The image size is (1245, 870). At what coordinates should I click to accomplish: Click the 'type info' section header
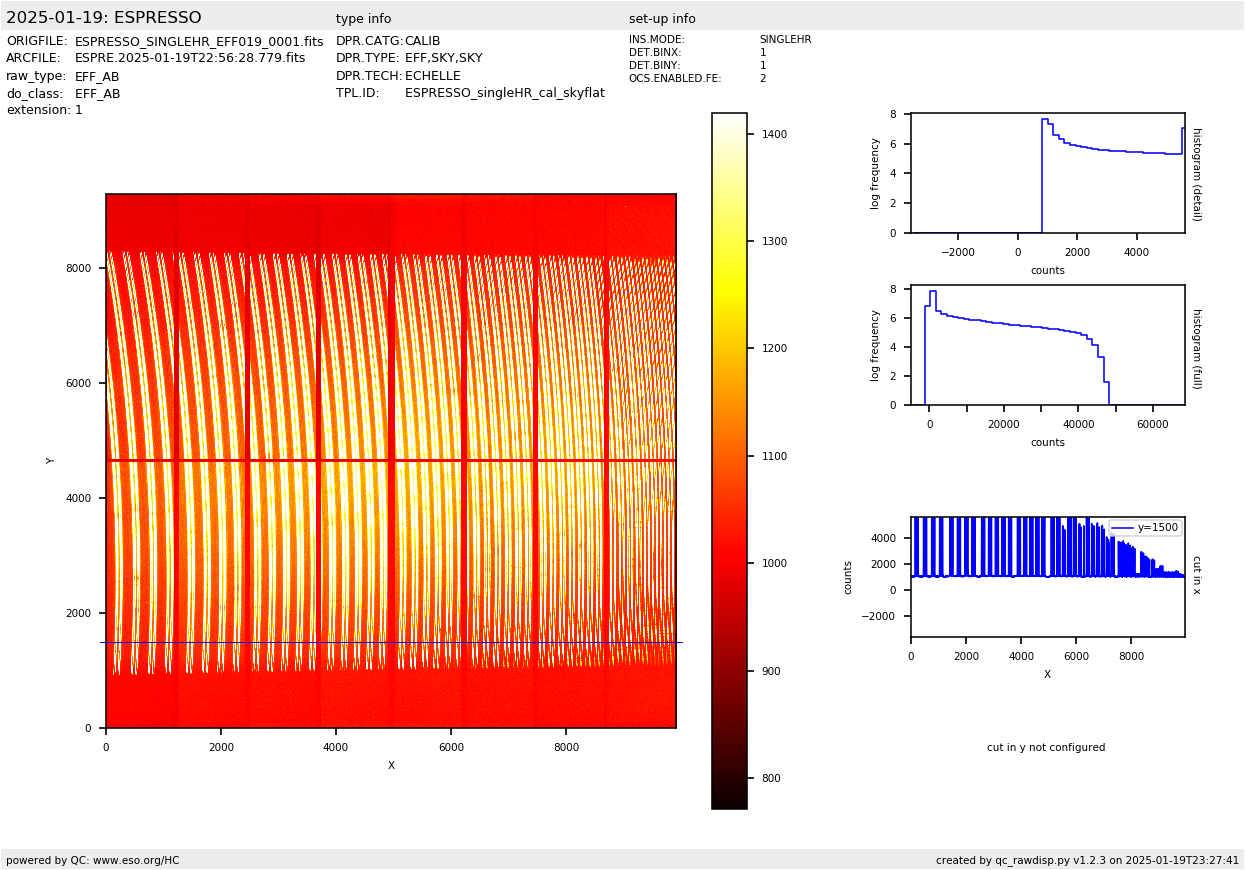click(x=363, y=19)
